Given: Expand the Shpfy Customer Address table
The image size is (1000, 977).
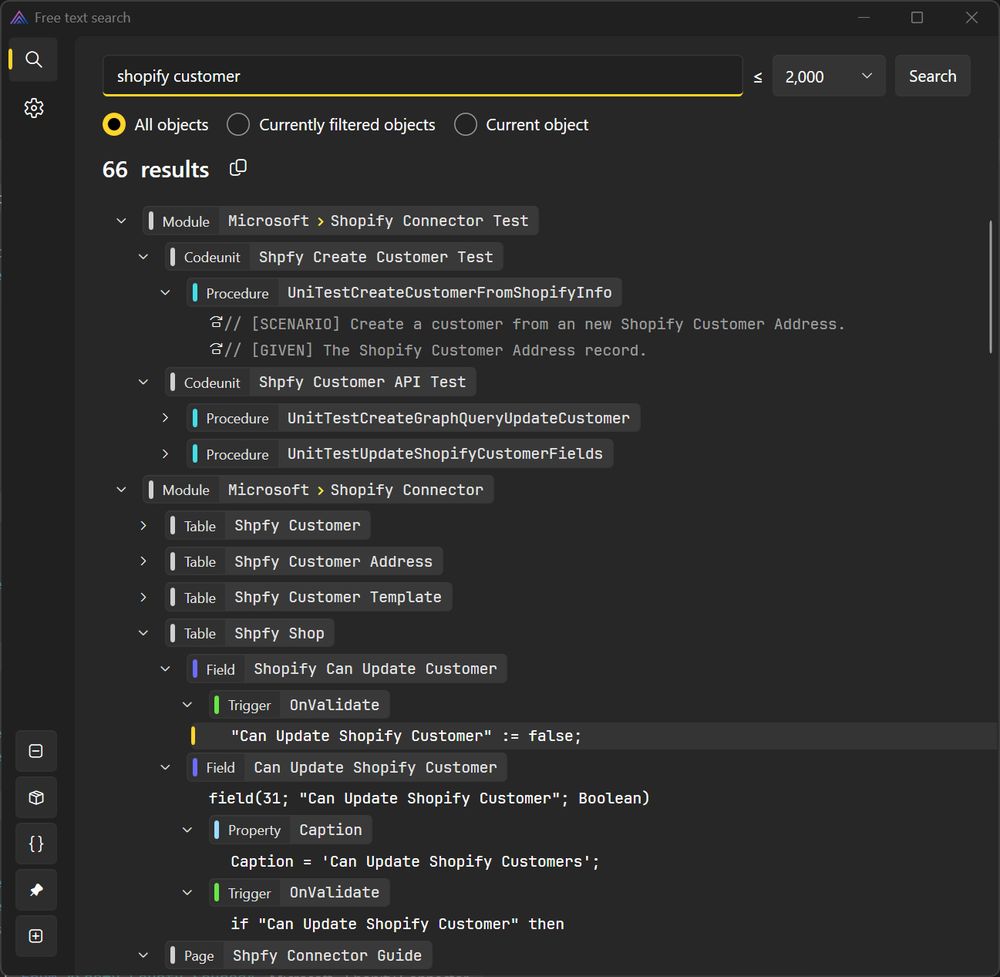Looking at the screenshot, I should tap(143, 561).
